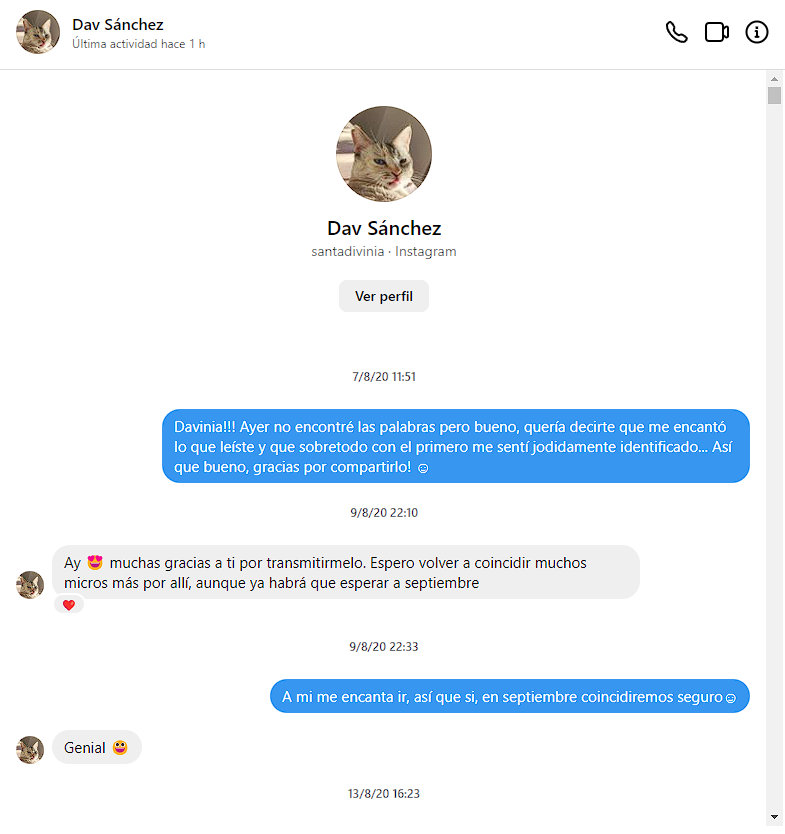Click the gray message starting with Ay
This screenshot has height=834, width=785.
(x=346, y=572)
